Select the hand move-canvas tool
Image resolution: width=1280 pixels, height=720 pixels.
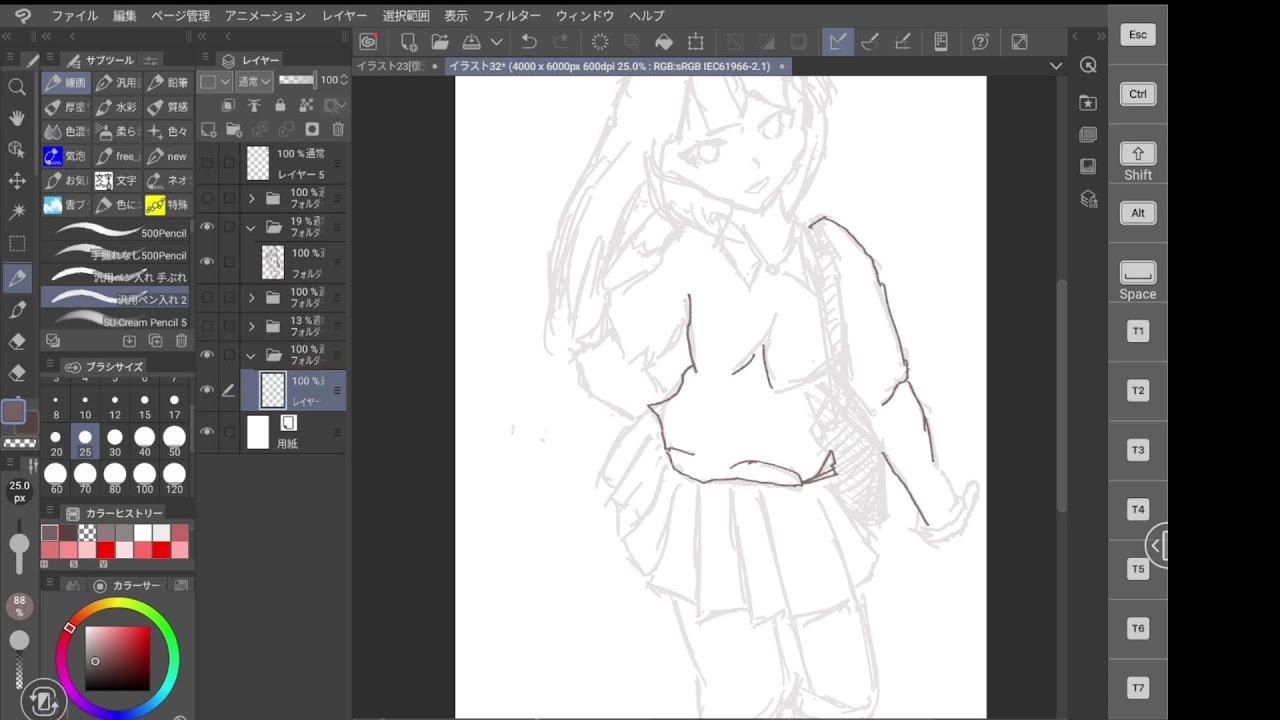coord(17,118)
